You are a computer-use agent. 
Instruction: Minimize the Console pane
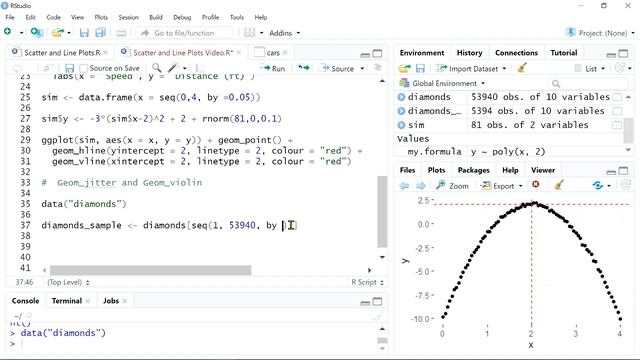click(x=365, y=302)
